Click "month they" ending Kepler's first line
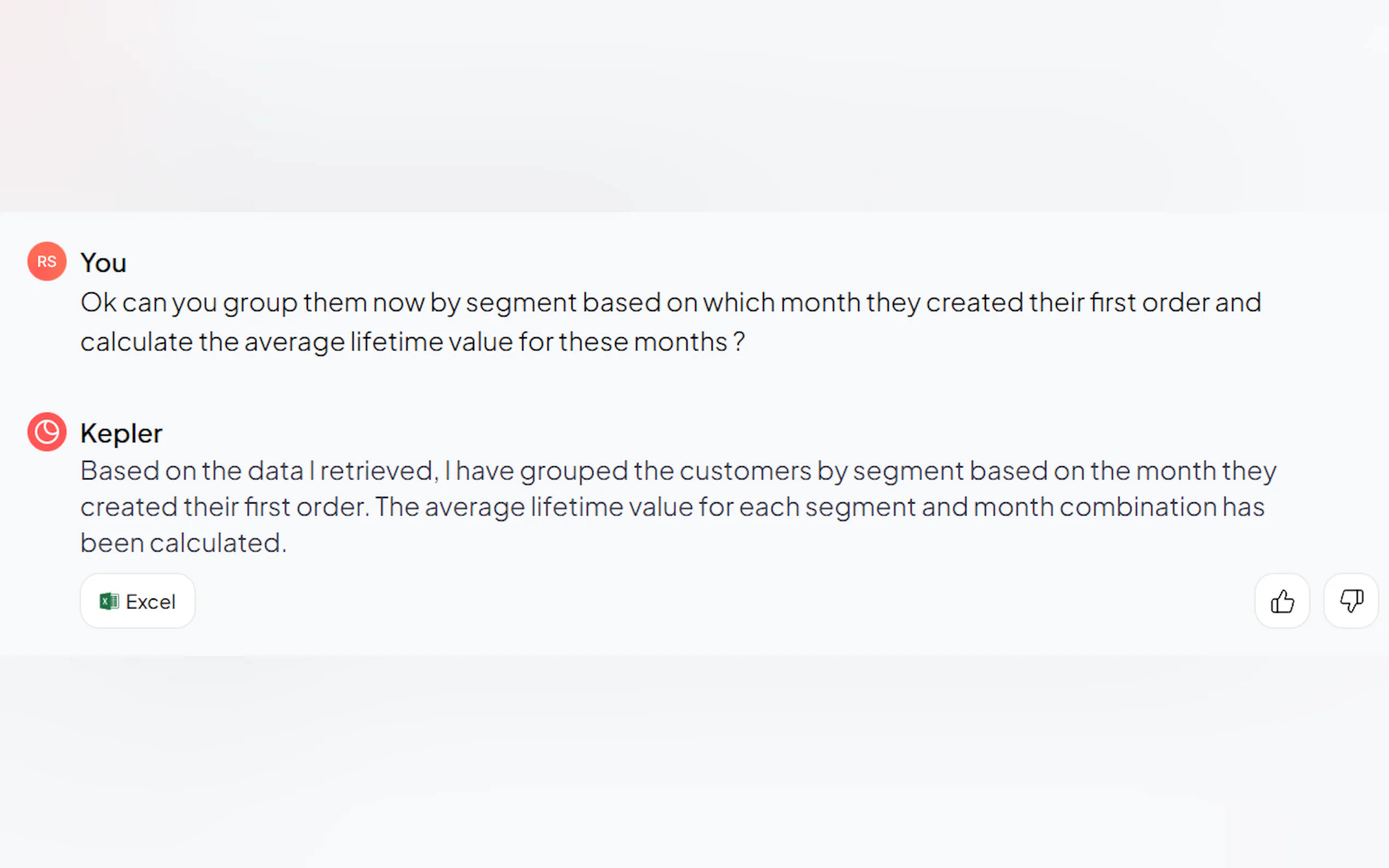 tap(1206, 471)
